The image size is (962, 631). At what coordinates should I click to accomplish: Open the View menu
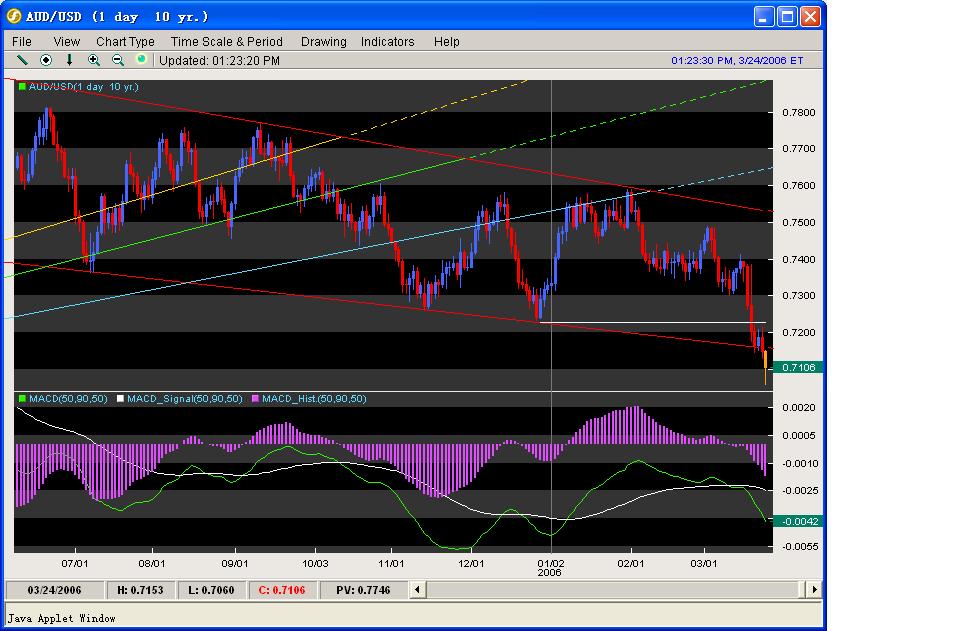(67, 41)
